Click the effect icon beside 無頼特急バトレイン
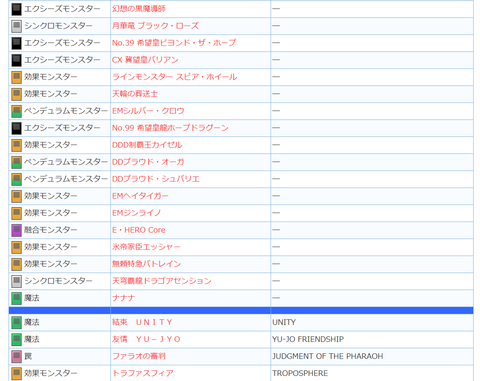The image size is (480, 381). click(16, 264)
